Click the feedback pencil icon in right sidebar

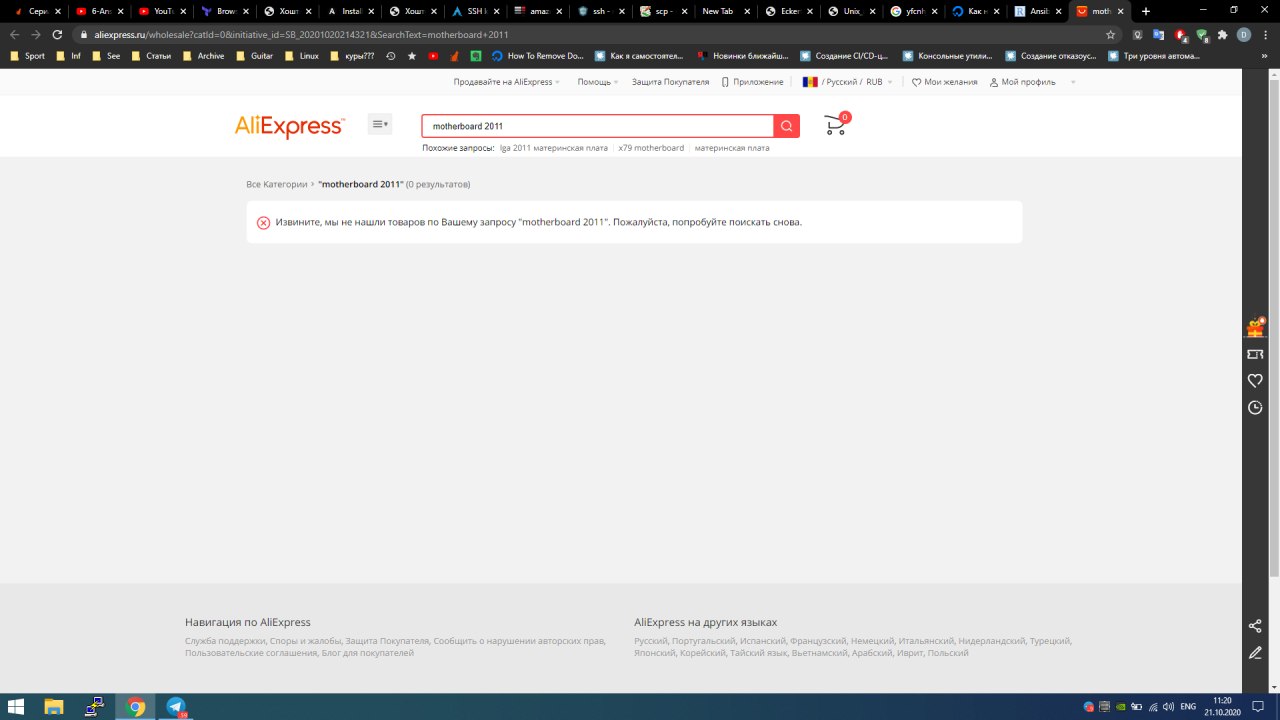[1255, 653]
